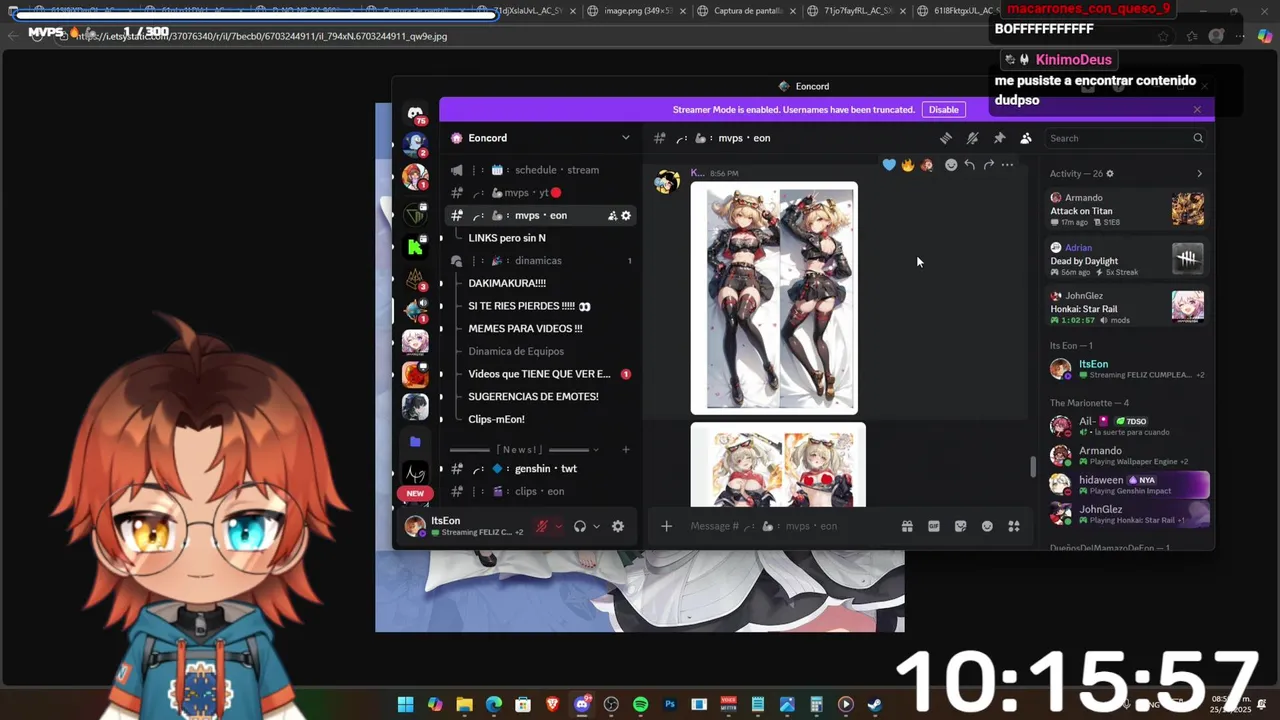Click the chat scrollbar thumb
Image resolution: width=1280 pixels, height=720 pixels.
(x=1033, y=467)
